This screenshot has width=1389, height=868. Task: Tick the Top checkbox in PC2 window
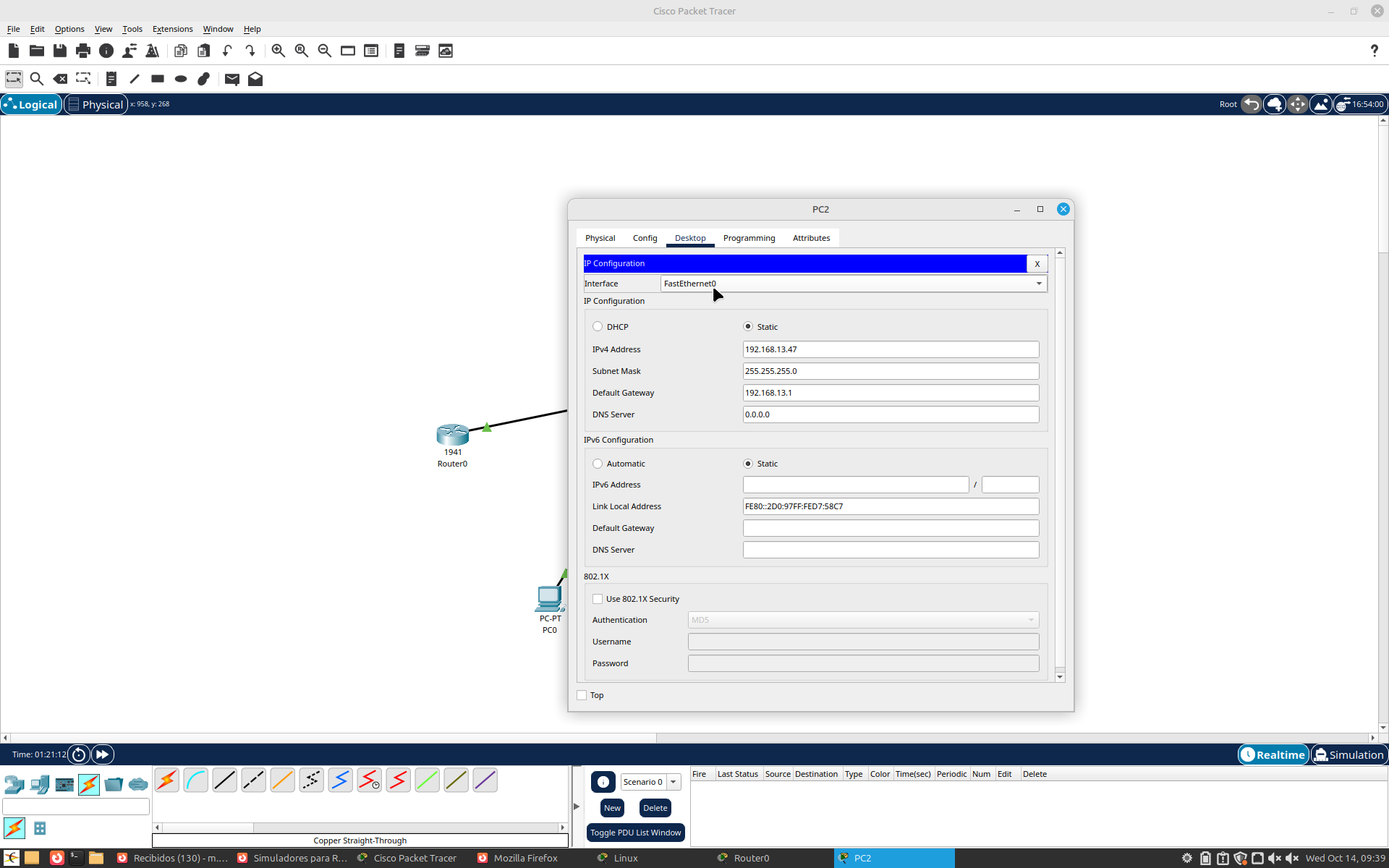582,695
